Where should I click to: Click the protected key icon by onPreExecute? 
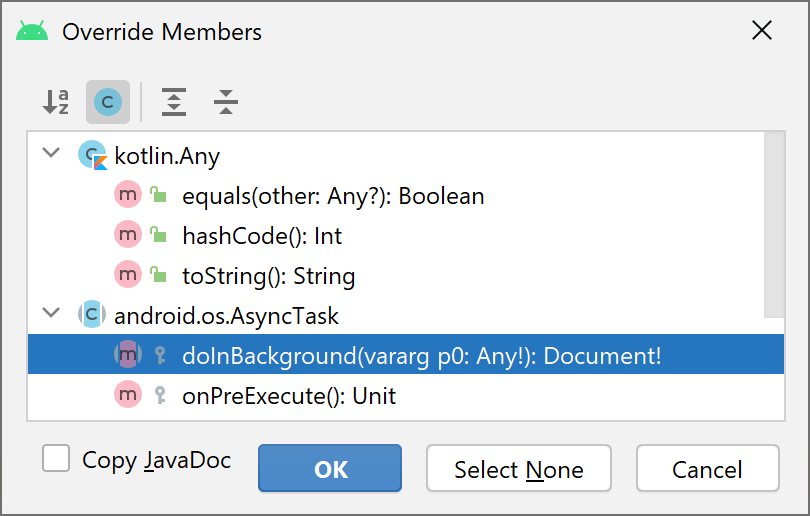pos(160,395)
